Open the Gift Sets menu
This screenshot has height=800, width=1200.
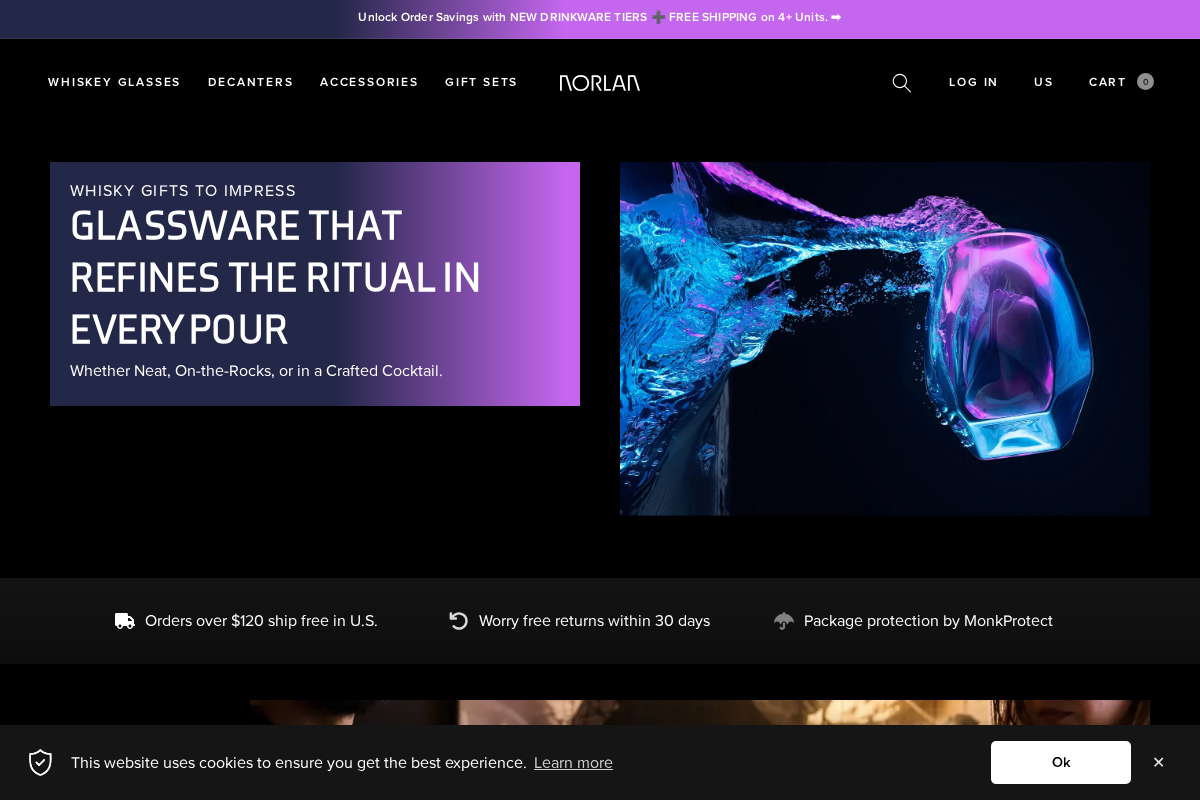(x=481, y=82)
